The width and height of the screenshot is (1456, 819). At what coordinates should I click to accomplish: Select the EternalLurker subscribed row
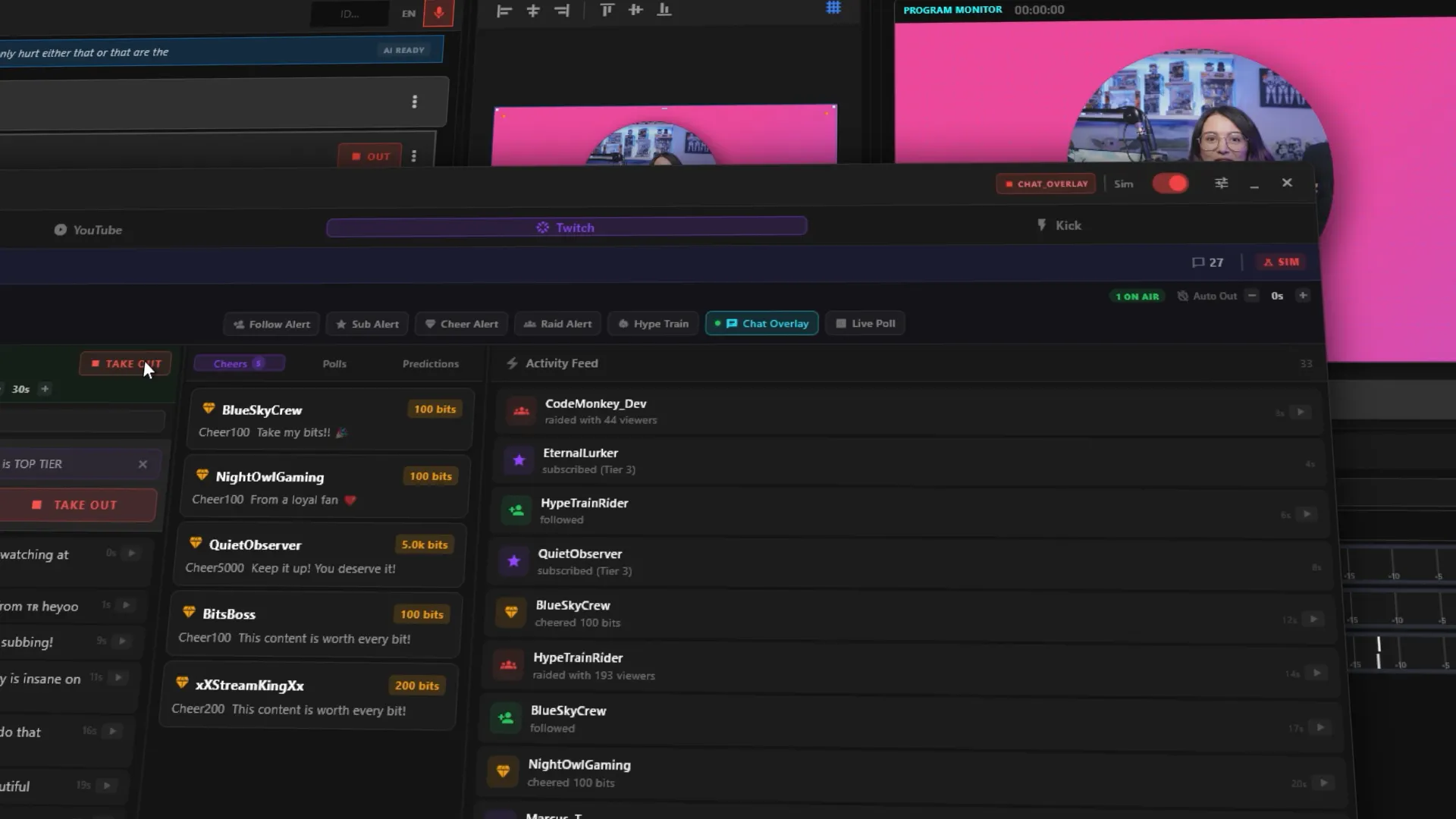tap(910, 461)
